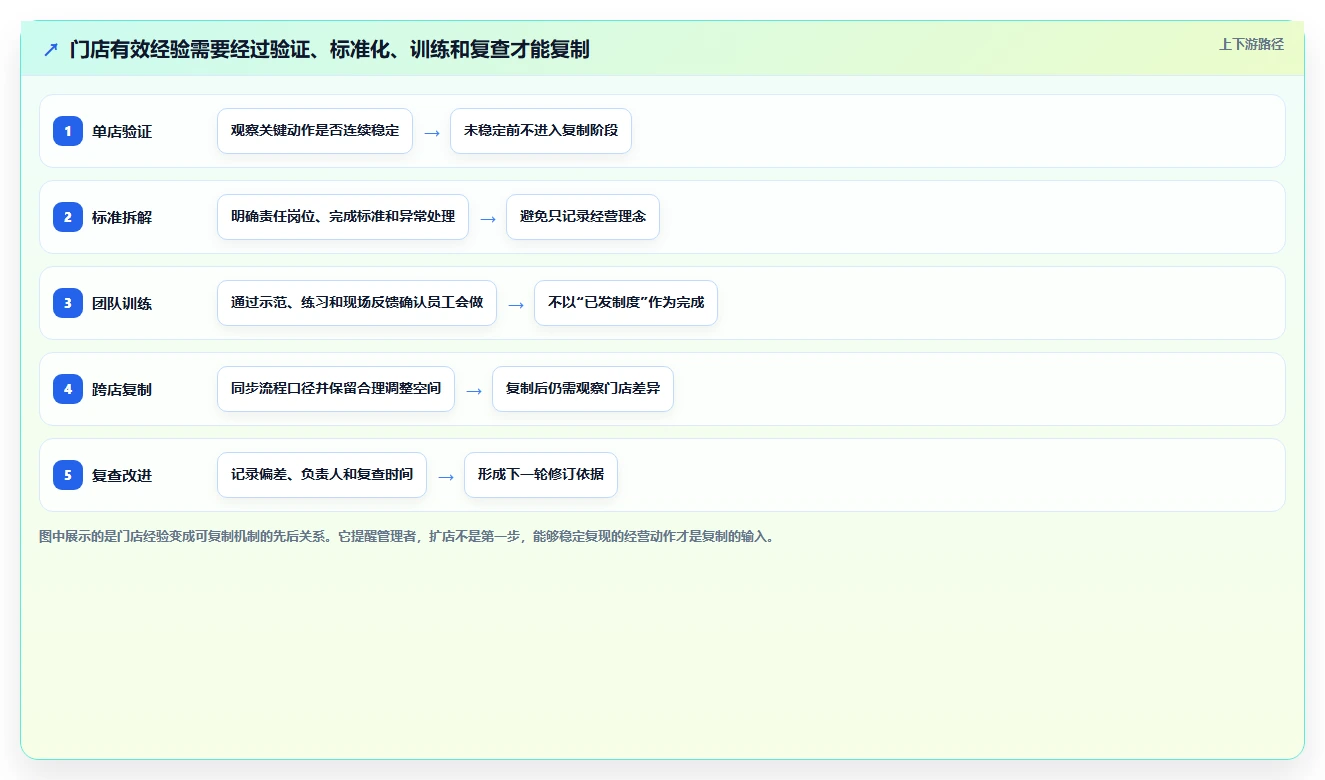Click the 标准拆解 step label
Screen dimensions: 1325x780
click(x=122, y=217)
